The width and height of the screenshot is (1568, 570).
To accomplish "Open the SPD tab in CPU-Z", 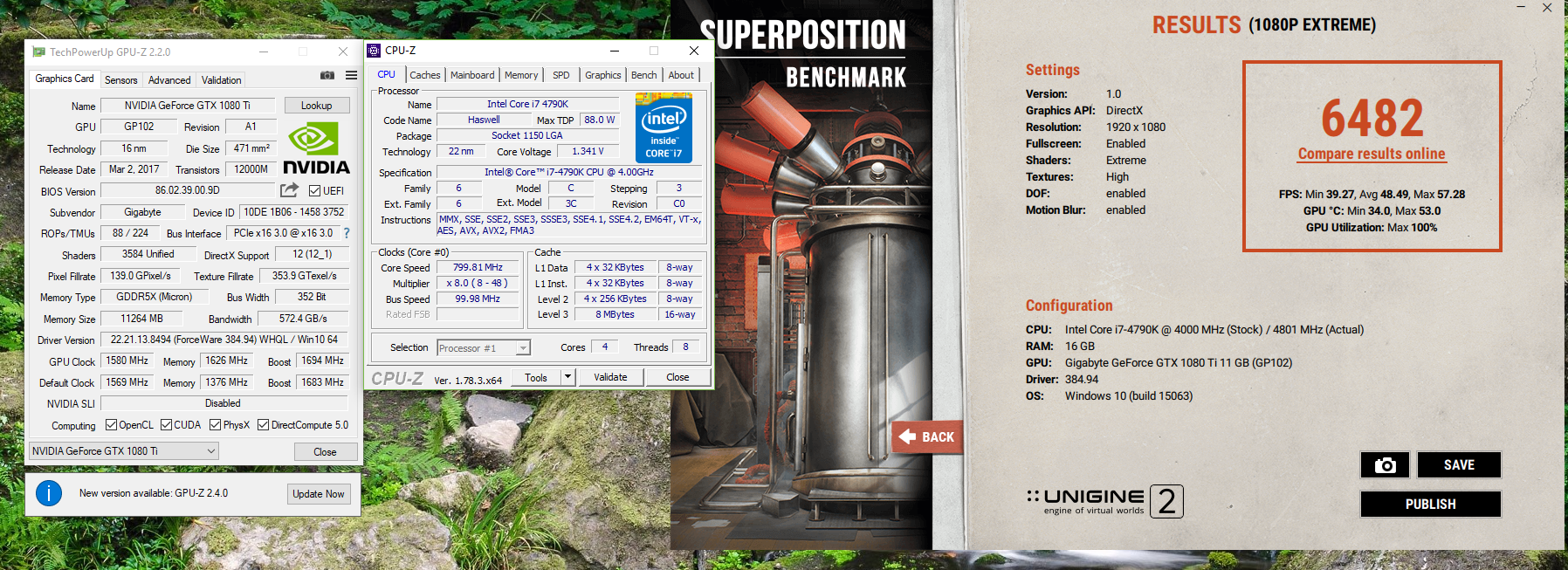I will tap(561, 75).
